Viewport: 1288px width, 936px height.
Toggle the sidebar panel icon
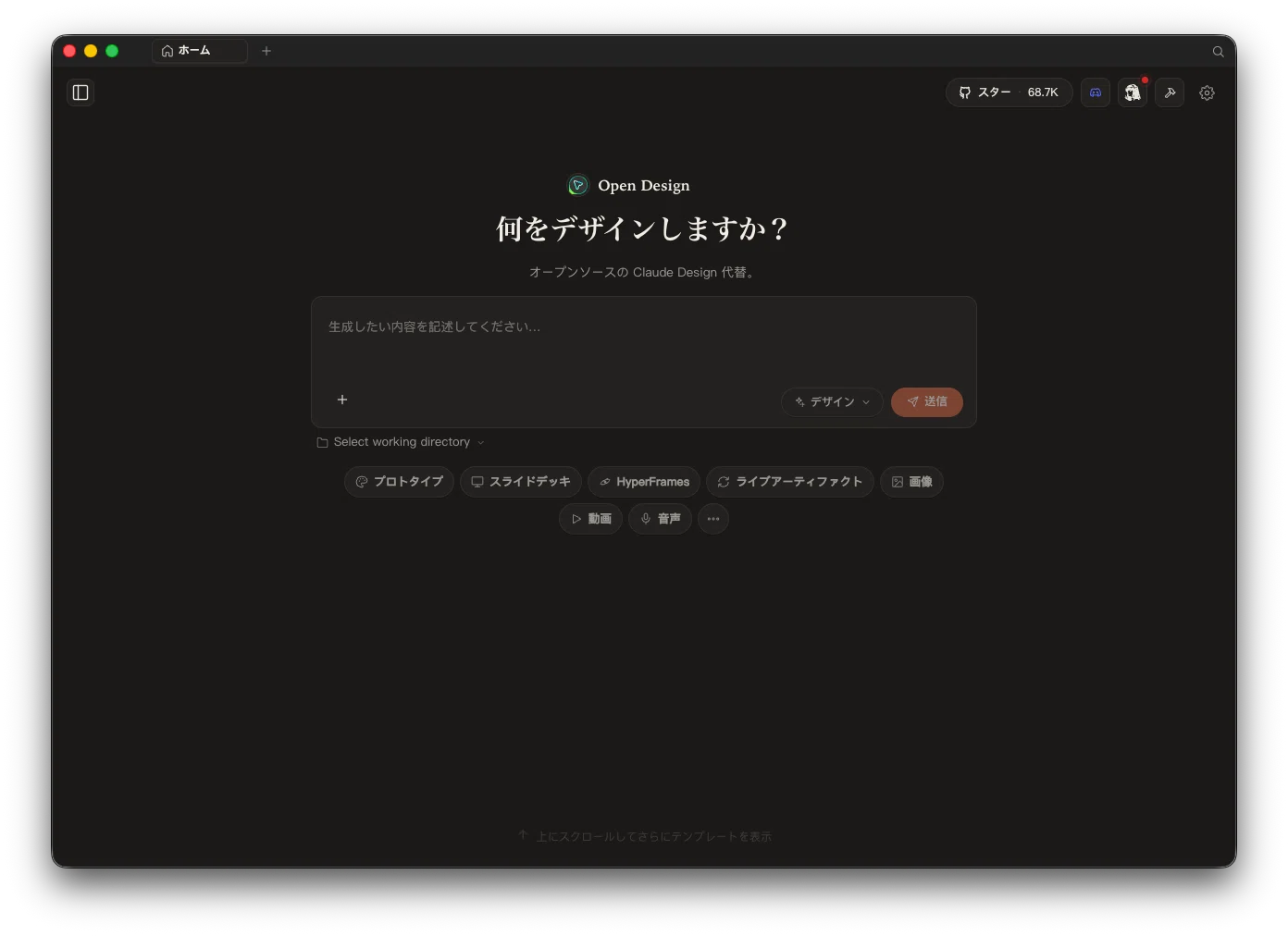point(80,92)
